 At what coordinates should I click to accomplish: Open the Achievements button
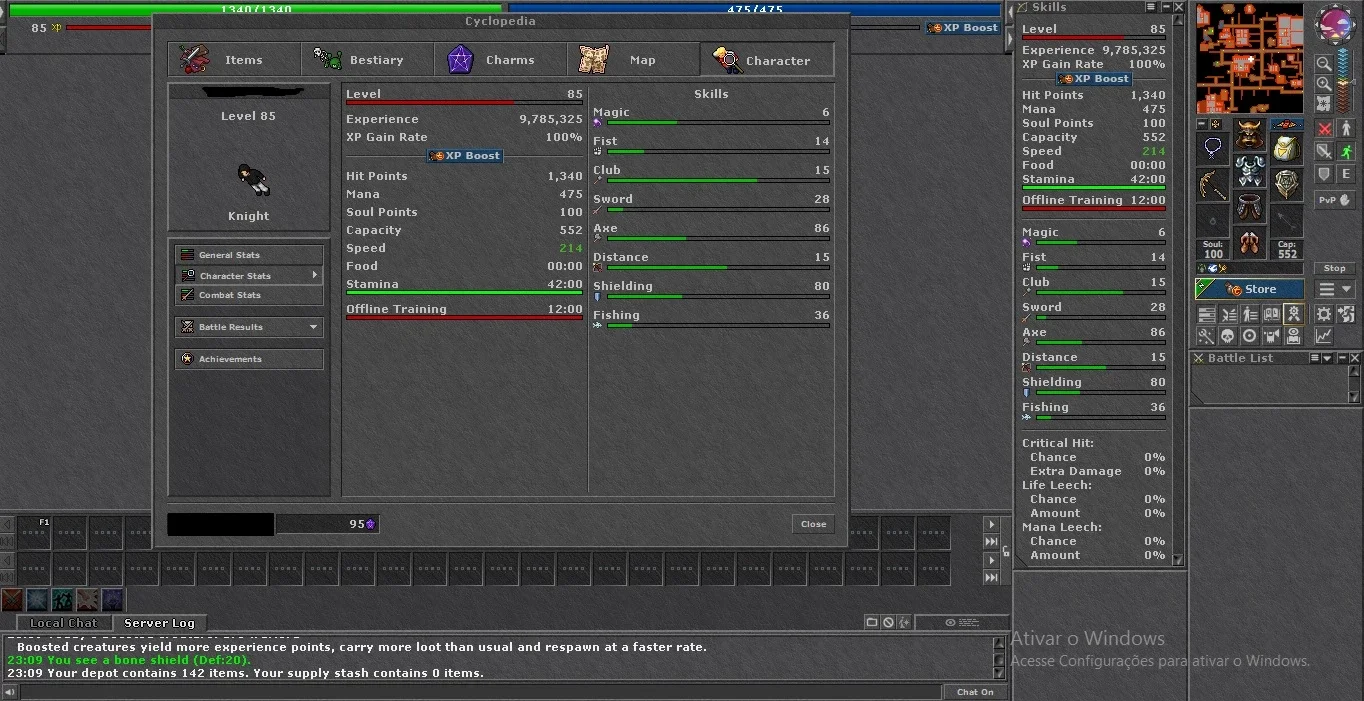pos(249,359)
